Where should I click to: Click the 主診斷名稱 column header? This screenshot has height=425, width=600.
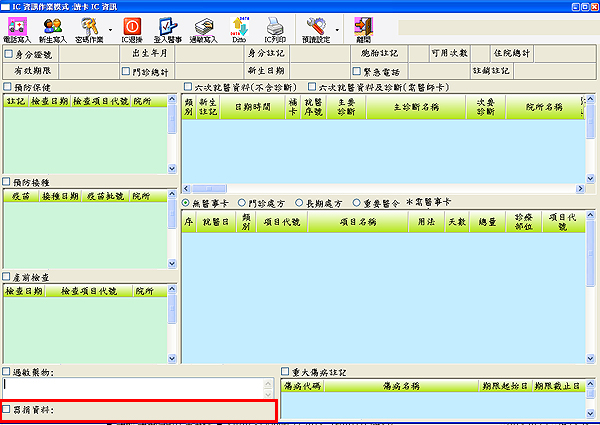pos(416,107)
